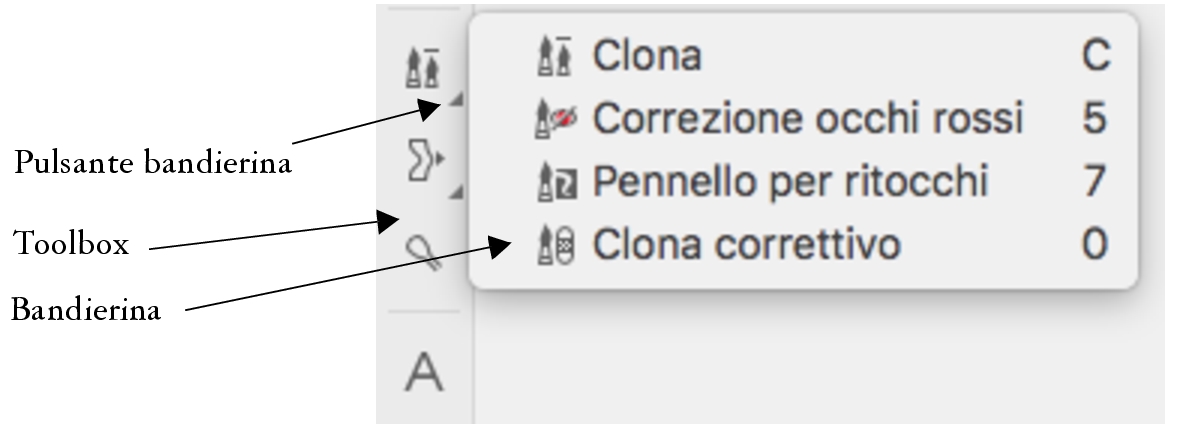
Task: Click shortcut 0 for Clona correttivo
Action: point(1096,244)
